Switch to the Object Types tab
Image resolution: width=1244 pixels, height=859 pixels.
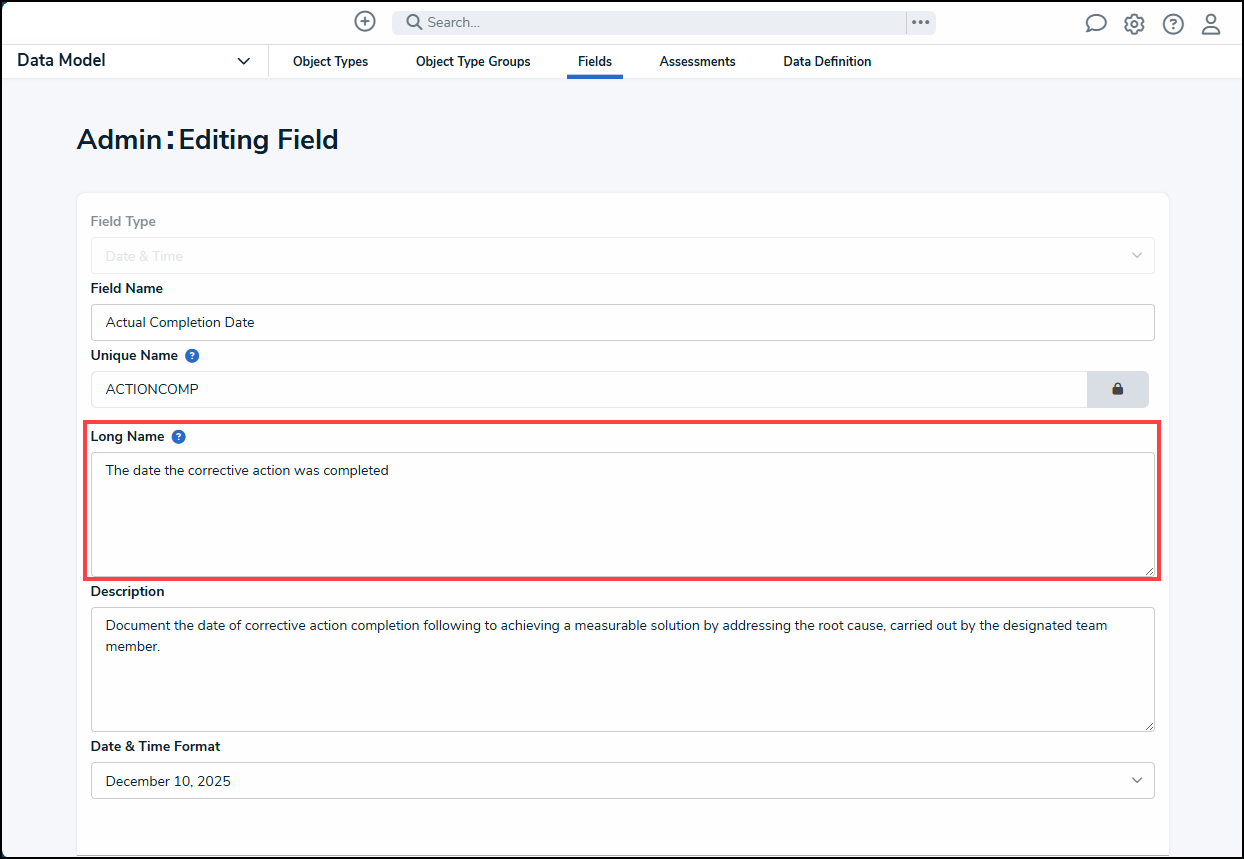tap(330, 62)
